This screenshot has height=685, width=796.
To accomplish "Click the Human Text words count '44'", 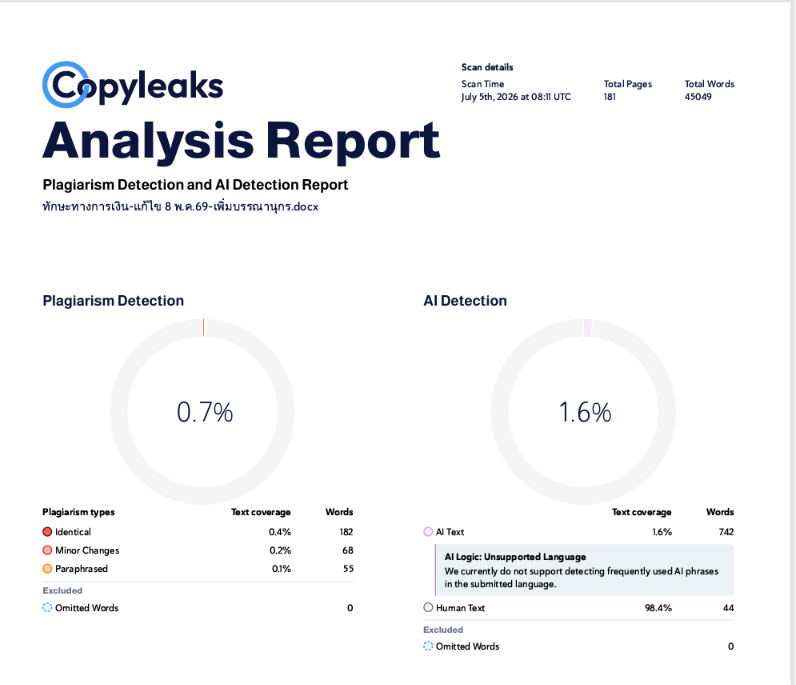I will click(x=728, y=607).
